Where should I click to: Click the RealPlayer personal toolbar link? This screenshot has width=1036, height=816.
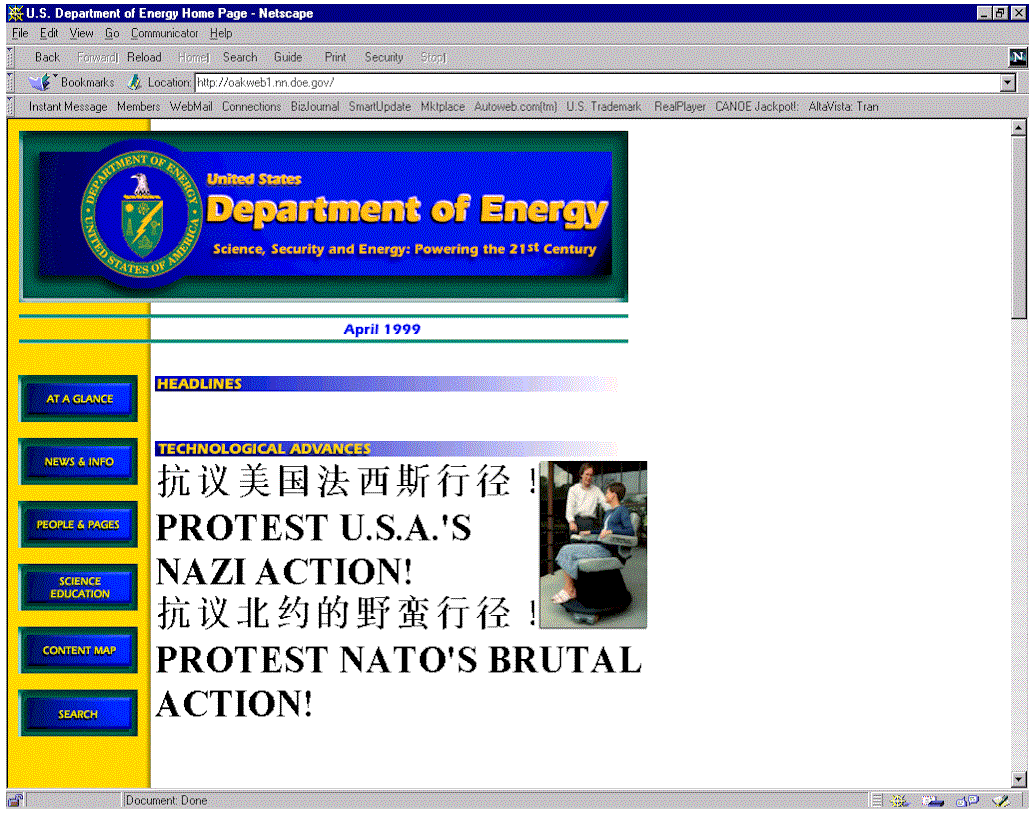pos(679,106)
